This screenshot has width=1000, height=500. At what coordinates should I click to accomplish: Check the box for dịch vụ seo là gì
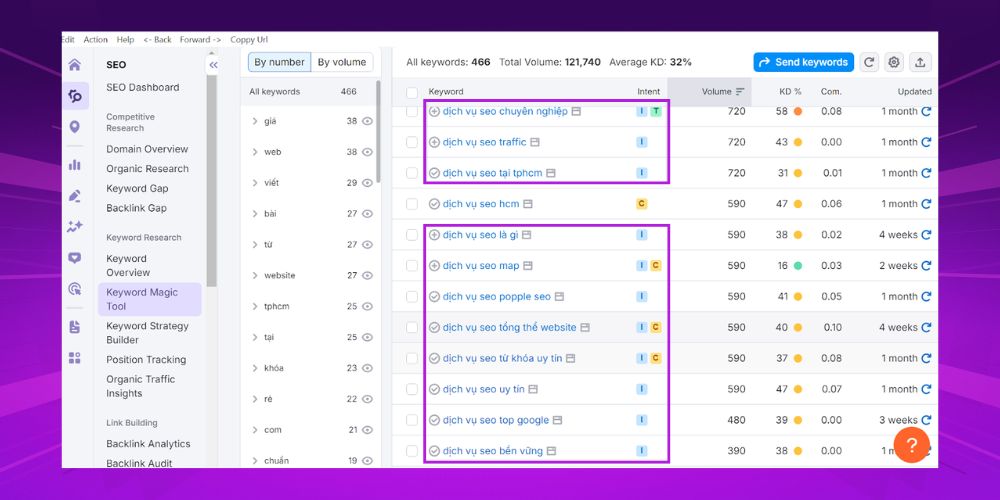click(412, 235)
